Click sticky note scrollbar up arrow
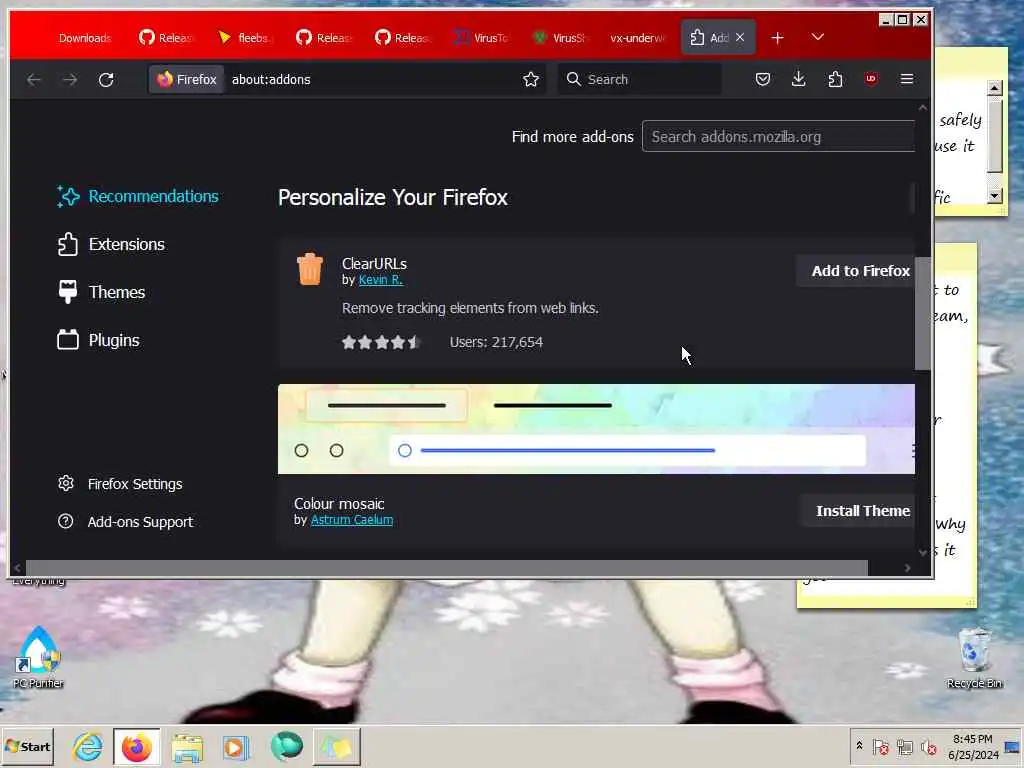 (x=994, y=88)
